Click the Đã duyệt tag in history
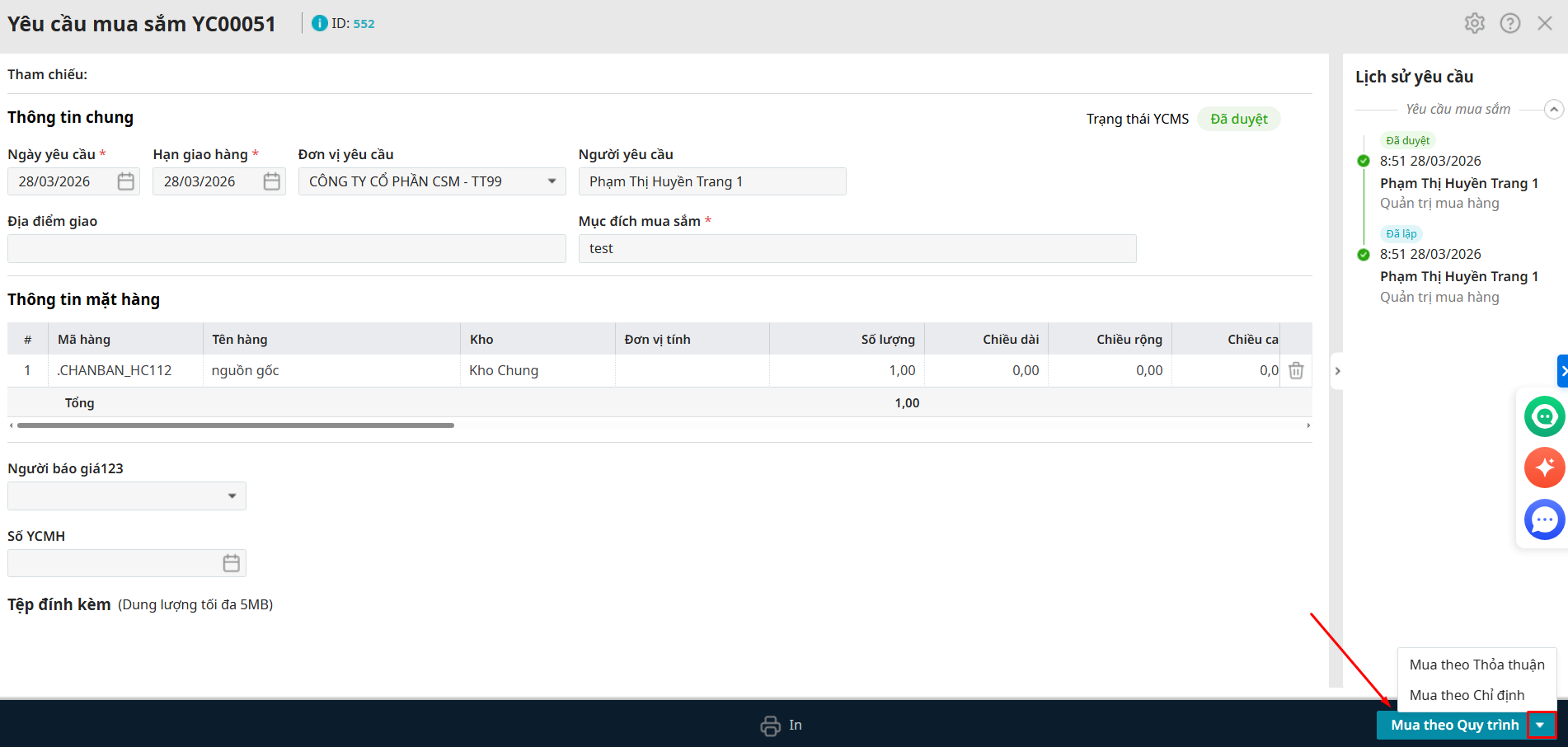Viewport: 1568px width, 747px height. [x=1408, y=140]
